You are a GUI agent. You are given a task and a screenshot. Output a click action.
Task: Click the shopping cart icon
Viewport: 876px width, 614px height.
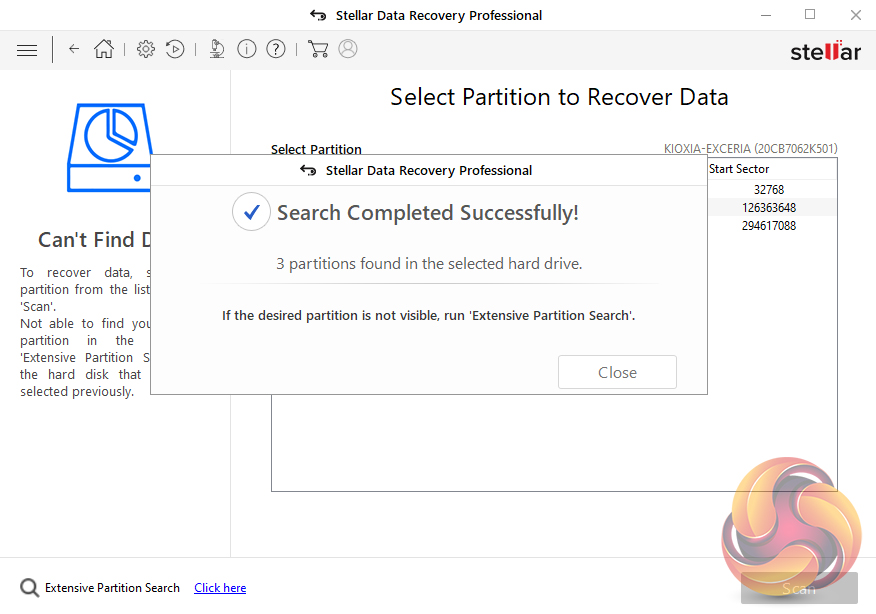click(x=318, y=49)
